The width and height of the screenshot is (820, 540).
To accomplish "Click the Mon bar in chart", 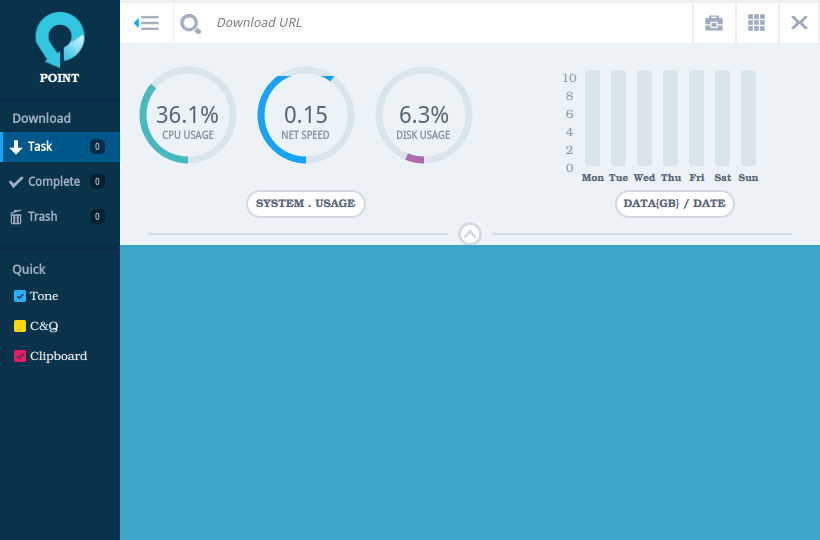I will (593, 118).
